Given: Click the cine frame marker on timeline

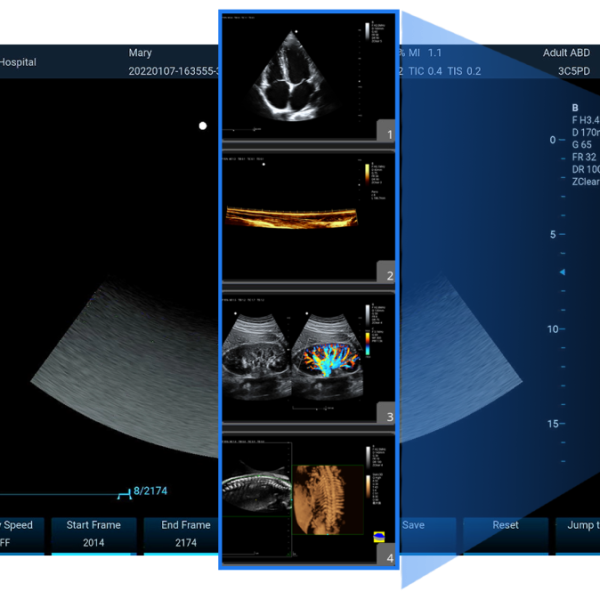Looking at the screenshot, I should click(124, 493).
